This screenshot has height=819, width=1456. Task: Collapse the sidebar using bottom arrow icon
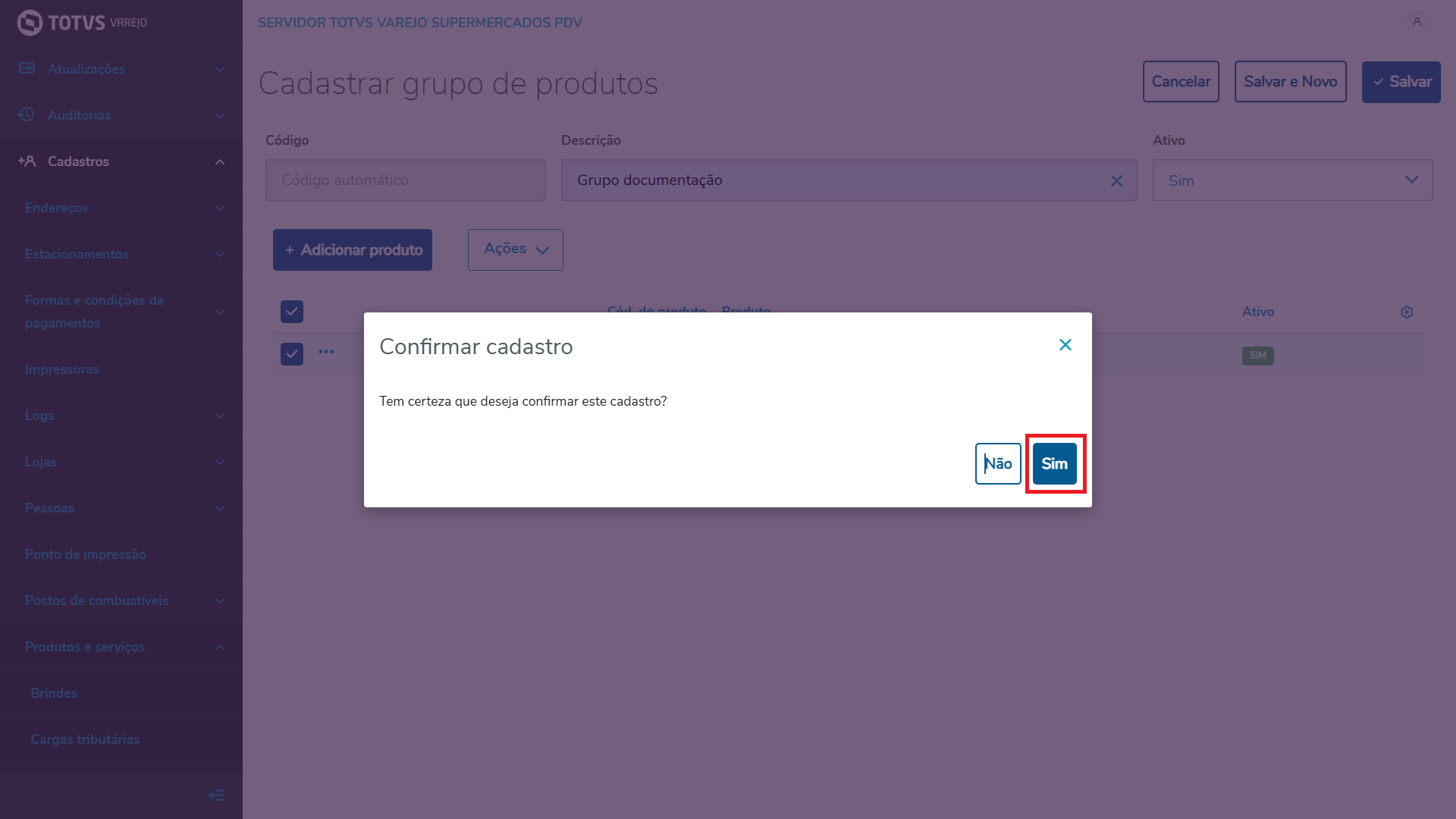[x=216, y=795]
